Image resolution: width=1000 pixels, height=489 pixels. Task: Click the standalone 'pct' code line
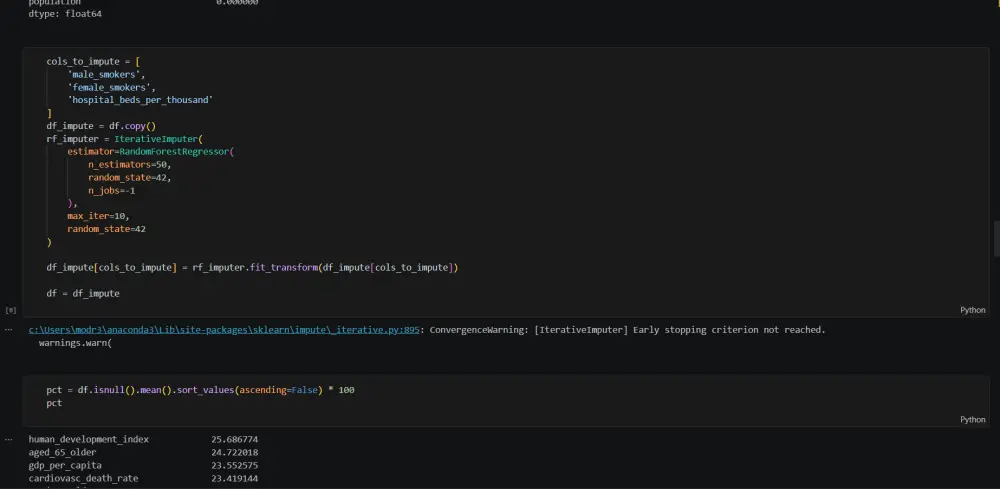tap(54, 403)
